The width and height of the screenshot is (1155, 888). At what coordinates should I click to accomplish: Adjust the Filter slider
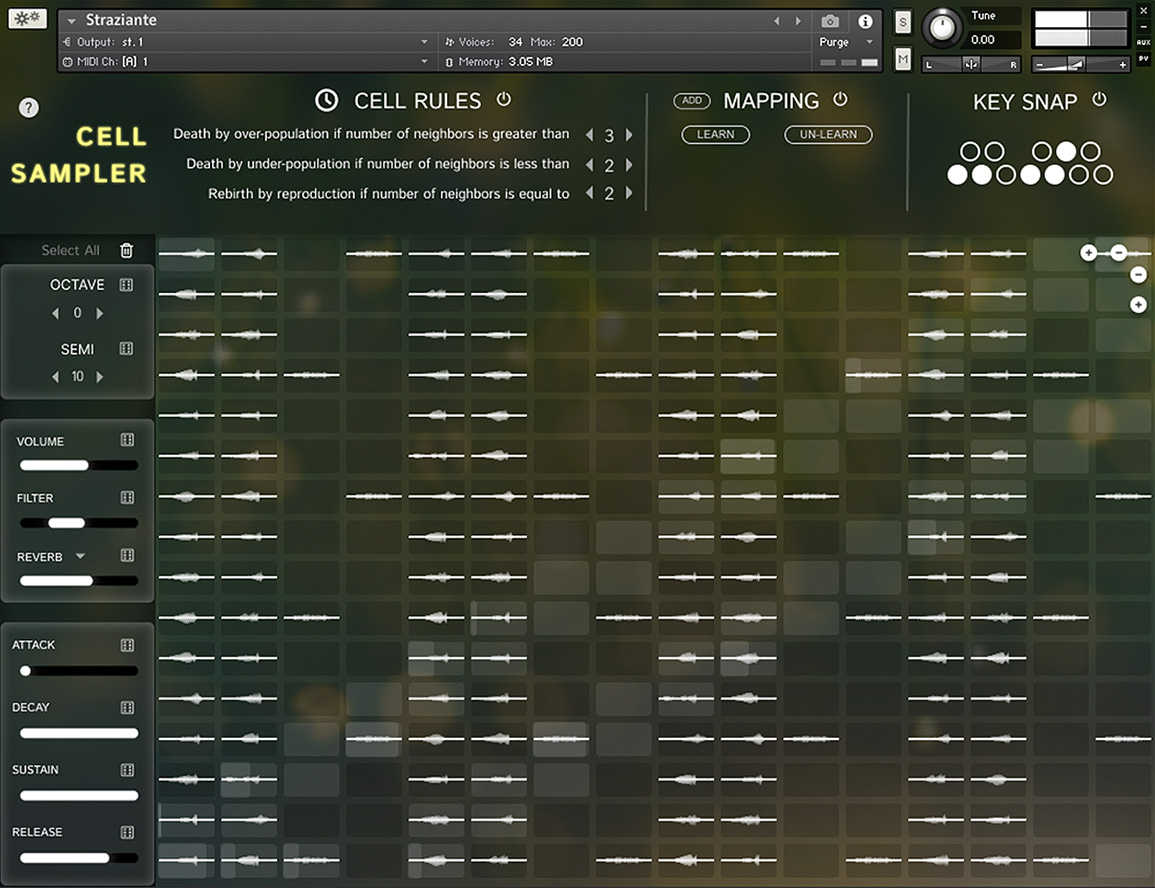coord(67,522)
